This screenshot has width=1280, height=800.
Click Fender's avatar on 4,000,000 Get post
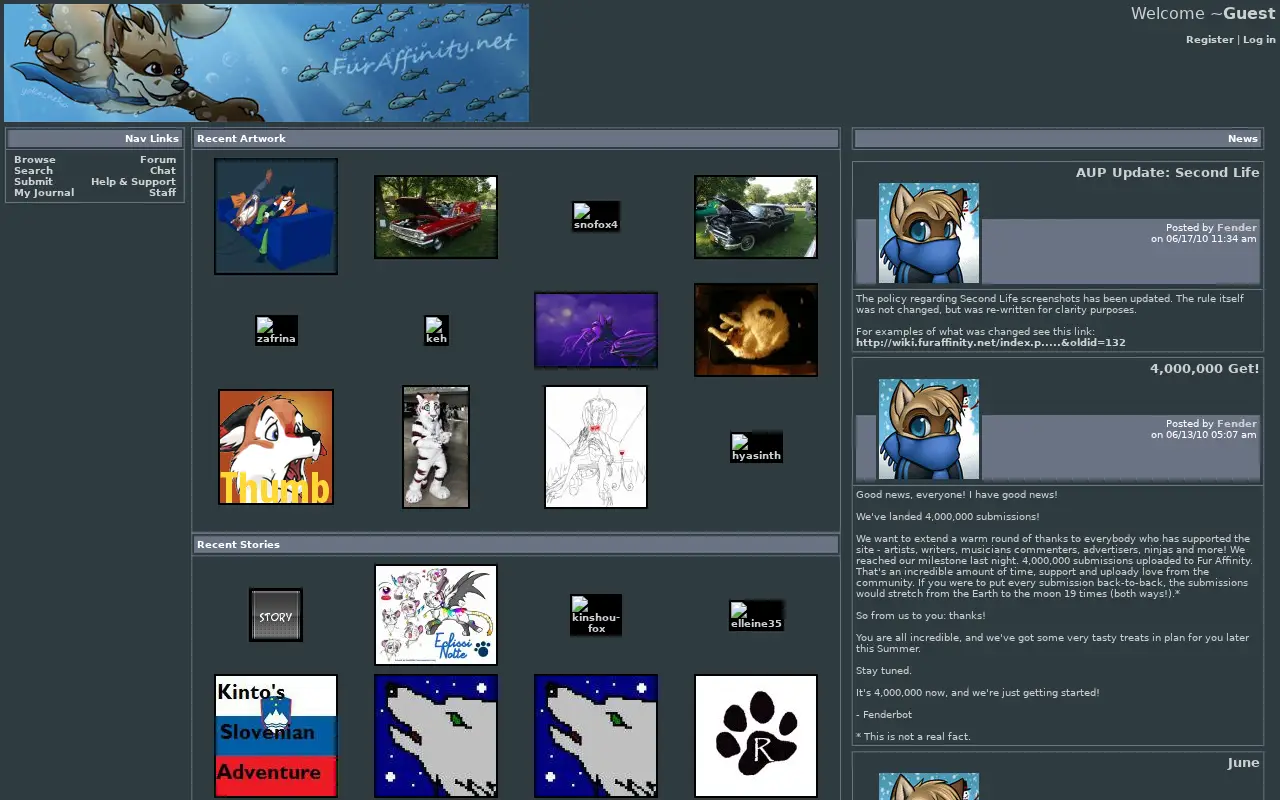tap(929, 429)
